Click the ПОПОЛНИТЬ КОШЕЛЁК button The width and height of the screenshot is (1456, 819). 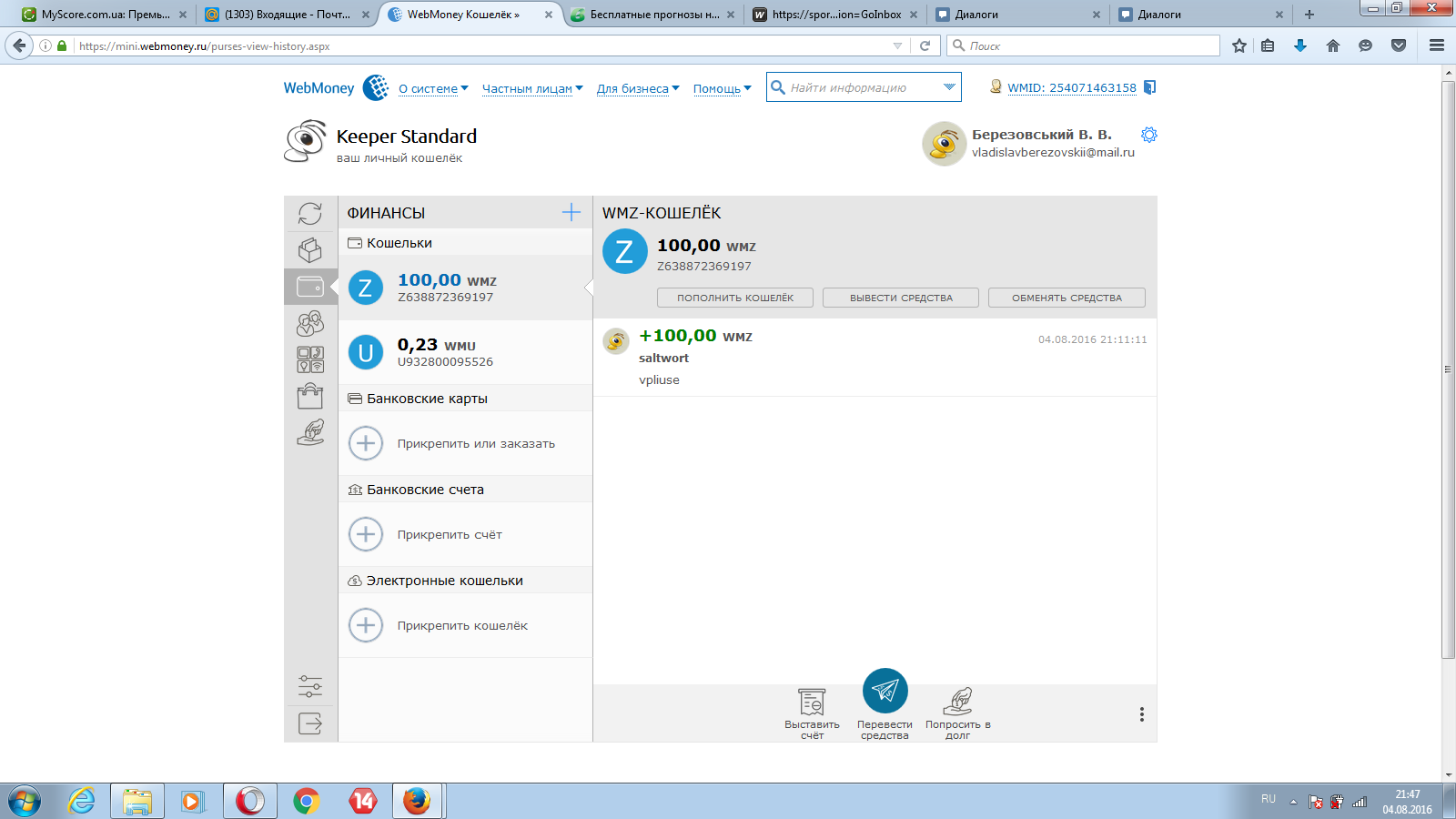click(x=735, y=298)
